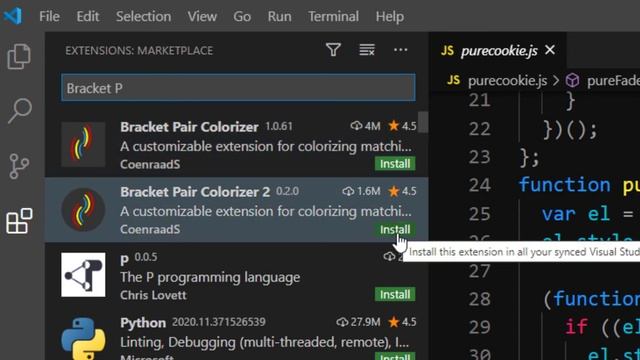
Task: Click line number 22 in the editor
Action: (480, 129)
